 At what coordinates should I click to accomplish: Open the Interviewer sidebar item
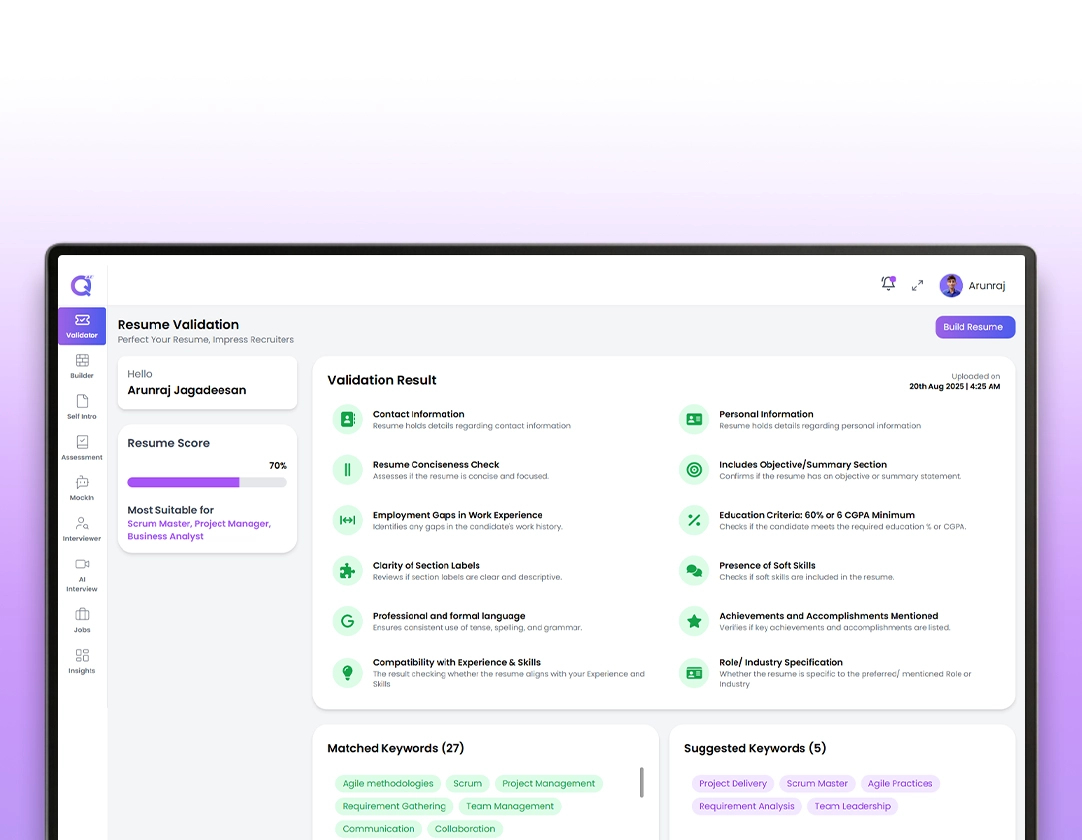tap(82, 529)
